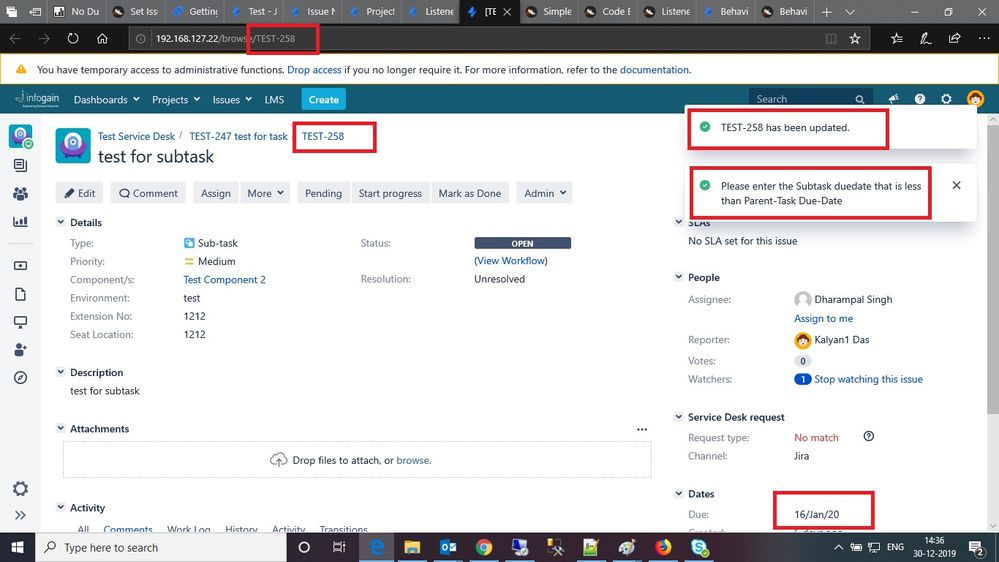Collapse the Dates section
Image resolution: width=999 pixels, height=562 pixels.
(679, 493)
